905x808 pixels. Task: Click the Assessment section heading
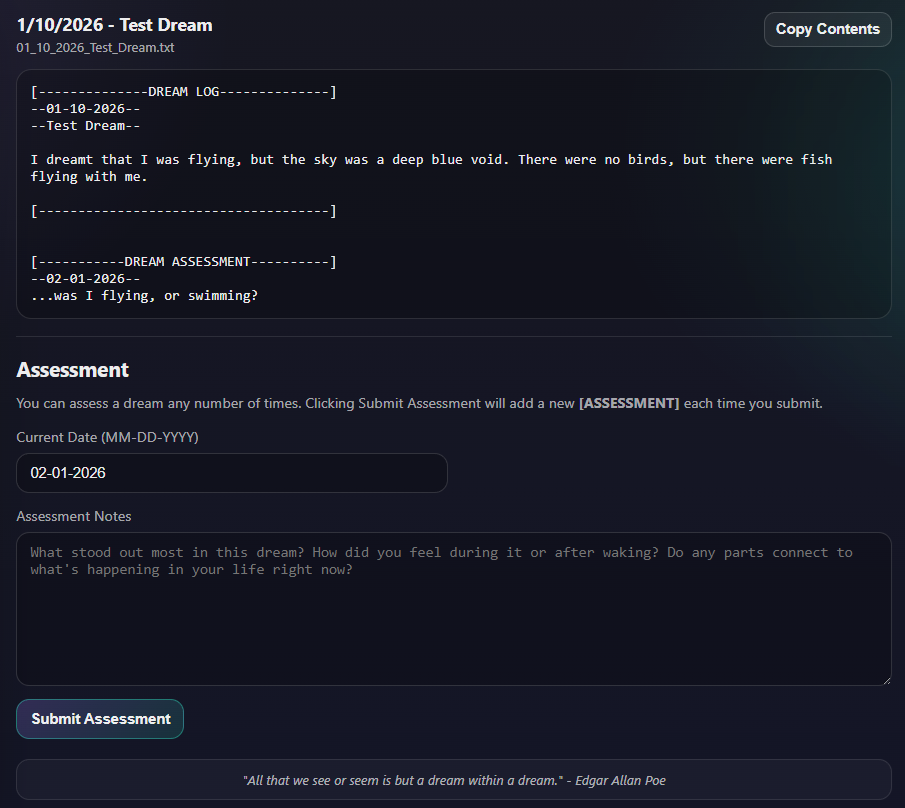point(73,370)
